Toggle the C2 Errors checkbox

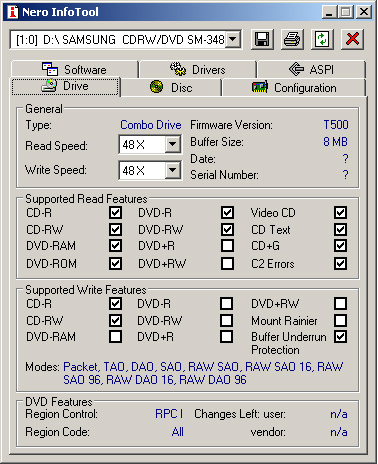click(340, 263)
